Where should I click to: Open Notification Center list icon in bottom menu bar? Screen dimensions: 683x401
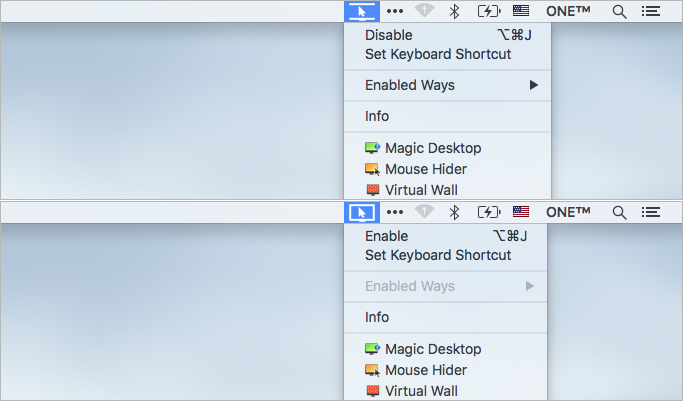click(651, 212)
